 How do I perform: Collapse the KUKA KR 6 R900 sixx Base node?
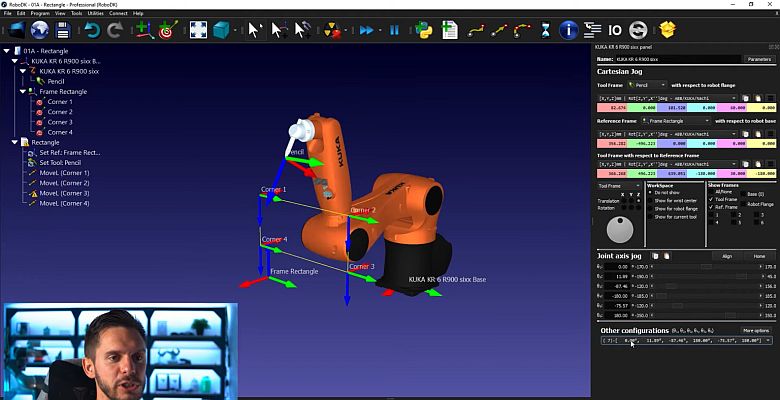pyautogui.click(x=14, y=61)
